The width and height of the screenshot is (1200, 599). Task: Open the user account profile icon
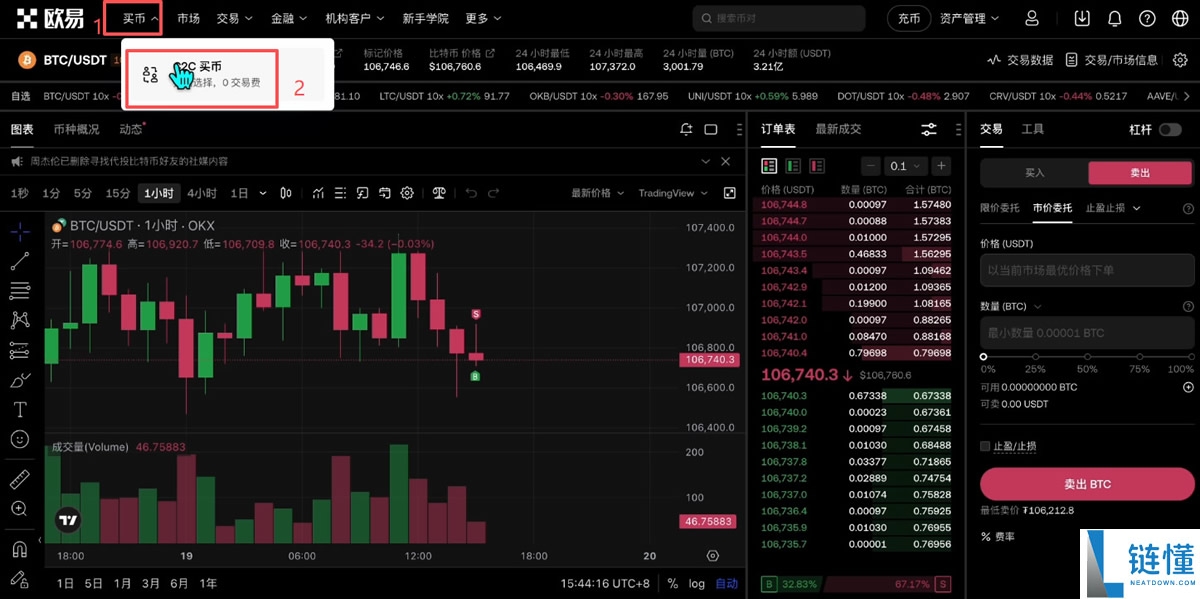1032,18
